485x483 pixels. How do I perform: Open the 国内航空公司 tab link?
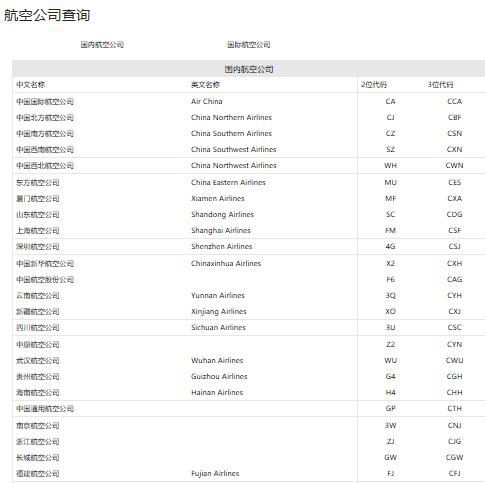[x=102, y=45]
